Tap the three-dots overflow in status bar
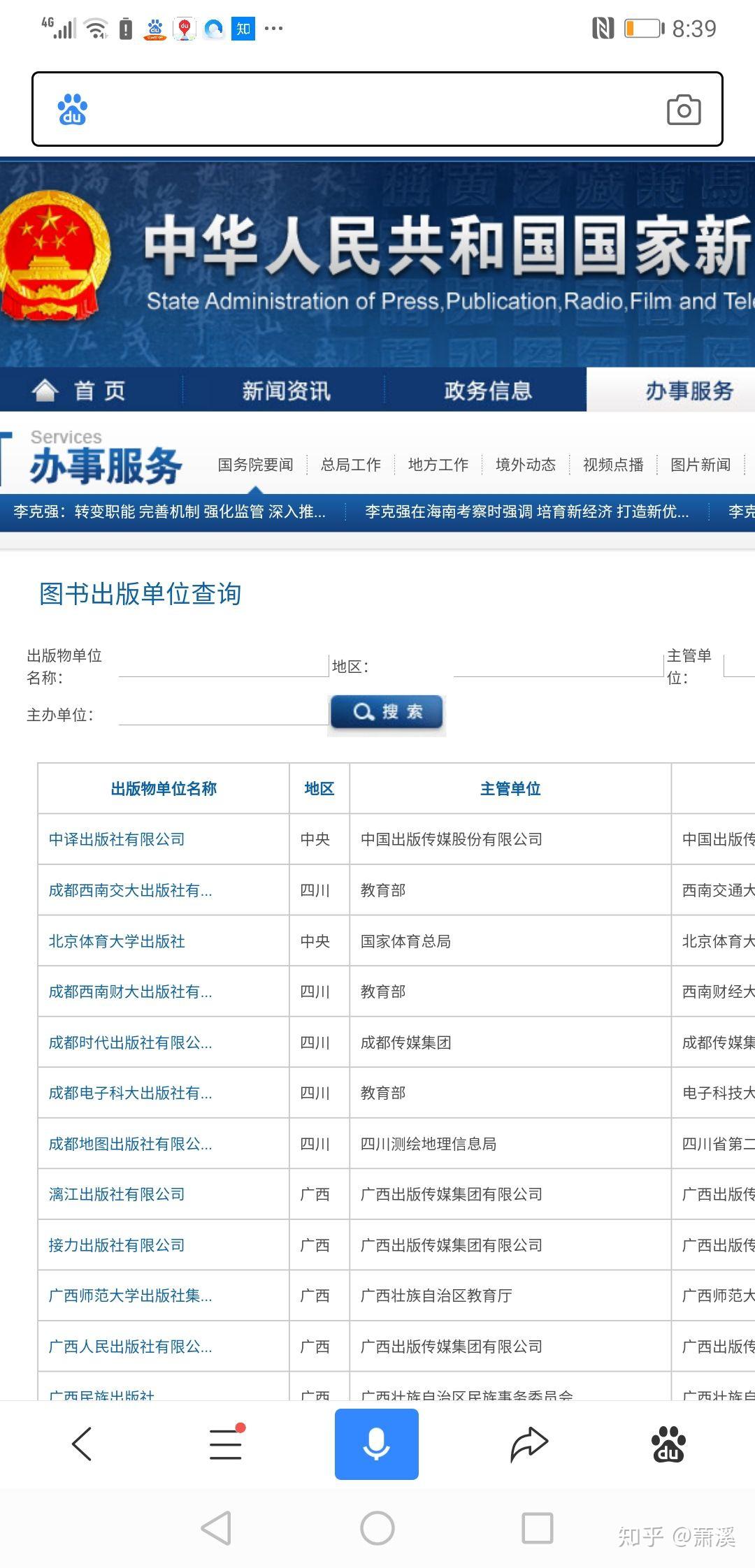Viewport: 755px width, 1568px height. tap(274, 29)
